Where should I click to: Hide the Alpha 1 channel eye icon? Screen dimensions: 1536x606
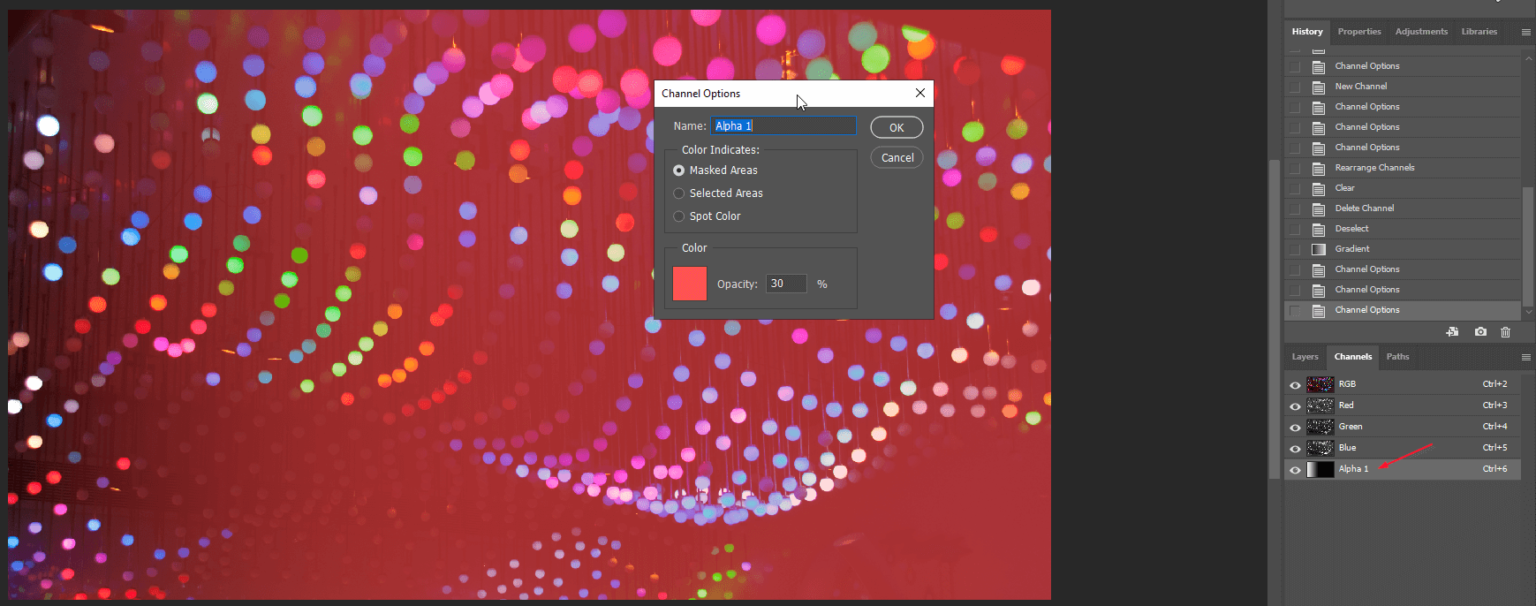(x=1295, y=469)
